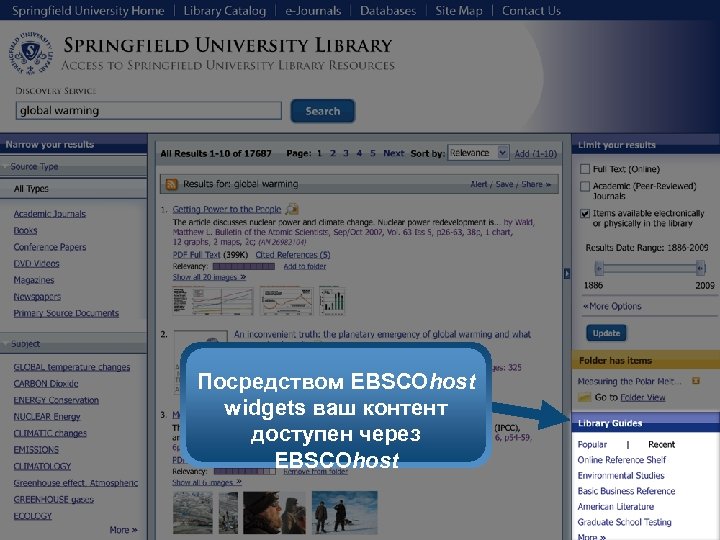Show all 20 images for the first result
Image resolution: width=720 pixels, height=540 pixels.
coord(209,277)
